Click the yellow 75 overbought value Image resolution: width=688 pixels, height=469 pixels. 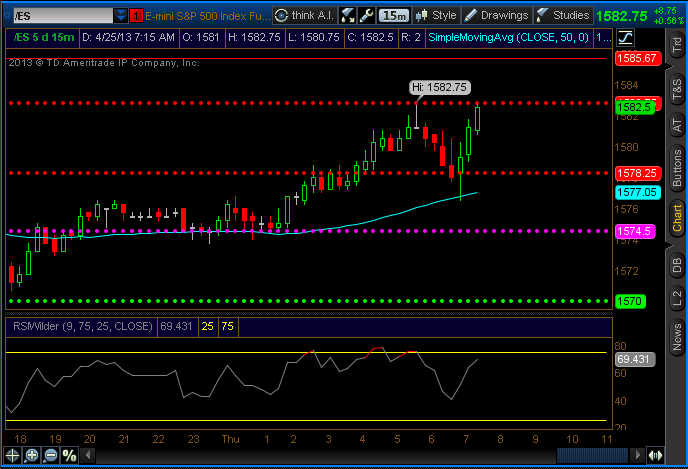[x=227, y=326]
